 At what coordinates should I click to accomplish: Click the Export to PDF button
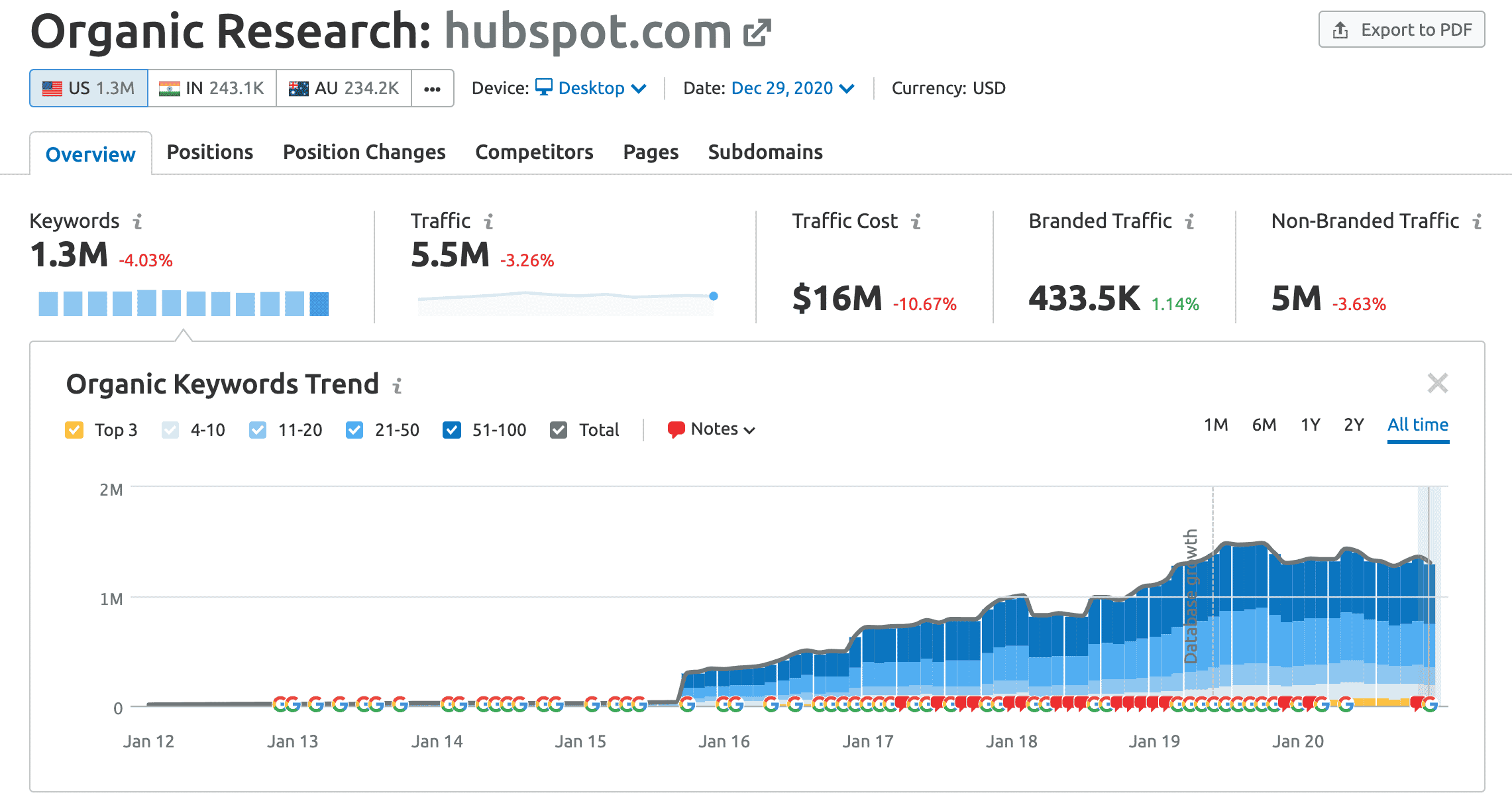(x=1401, y=30)
